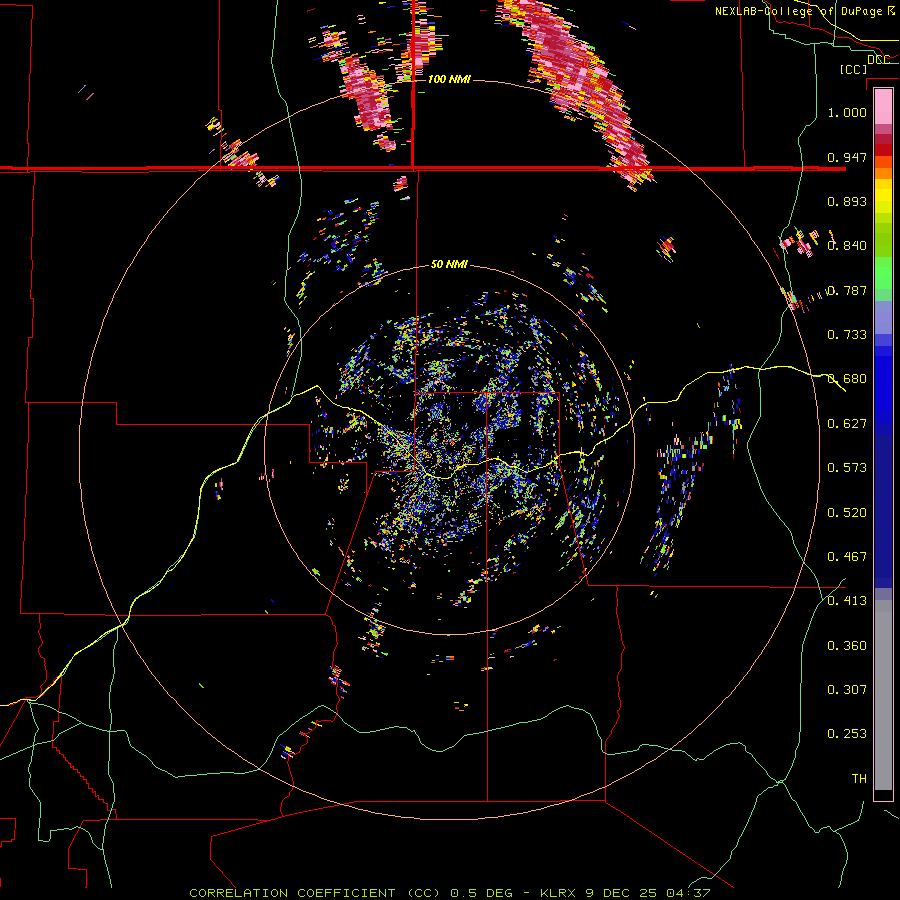Click the 9 DEC 25 04:37 timestamp
900x900 pixels.
click(x=648, y=893)
